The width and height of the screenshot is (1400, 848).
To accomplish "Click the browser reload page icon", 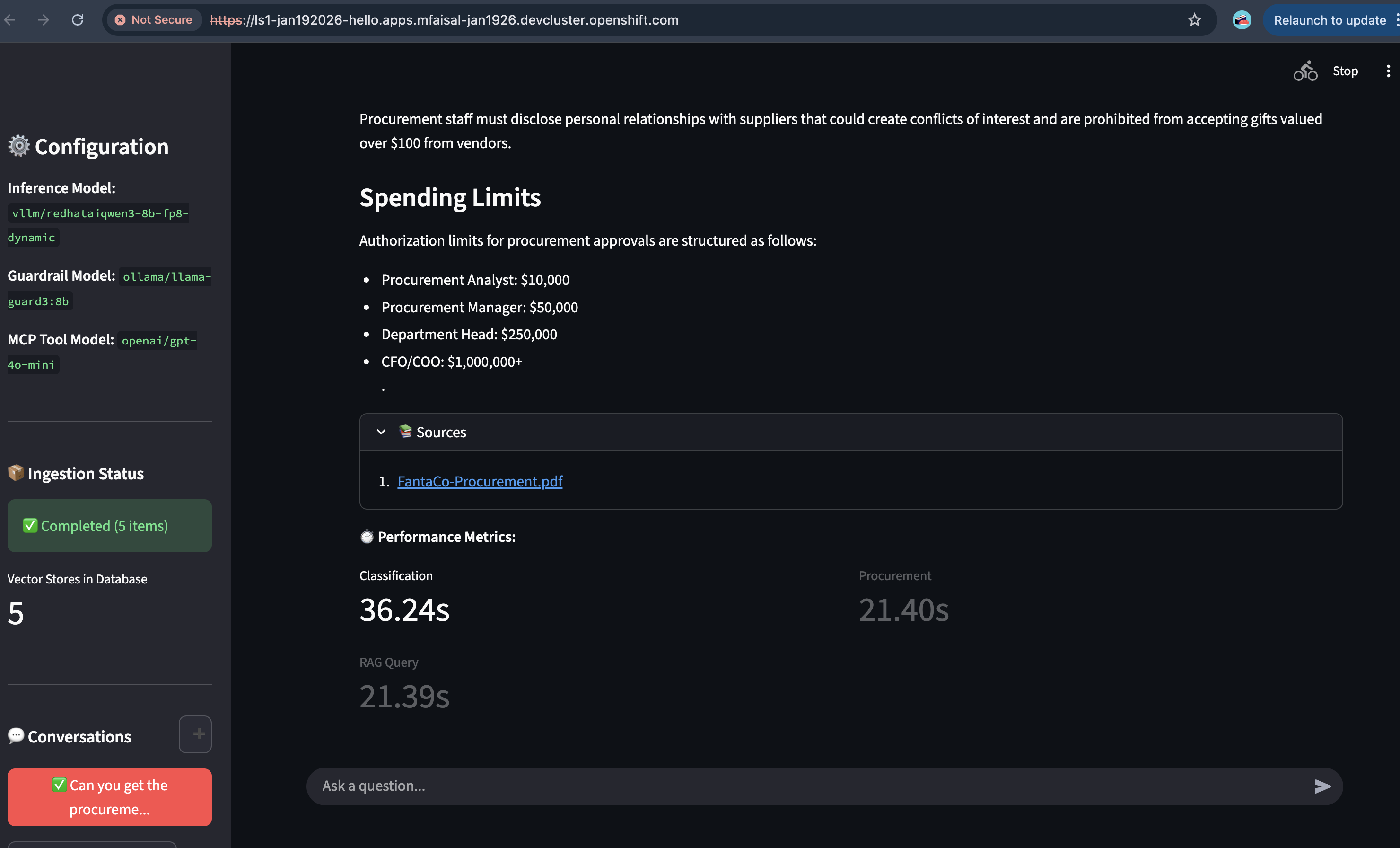I will click(78, 20).
